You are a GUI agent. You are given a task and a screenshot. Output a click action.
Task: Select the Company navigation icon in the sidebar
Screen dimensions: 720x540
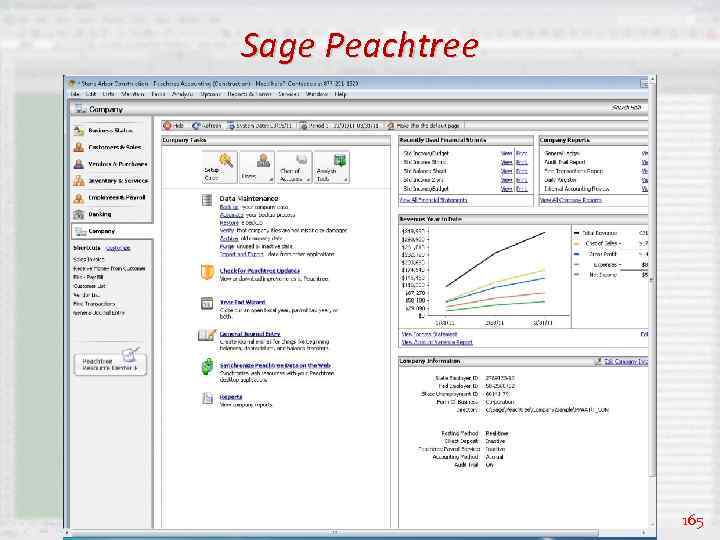(80, 231)
